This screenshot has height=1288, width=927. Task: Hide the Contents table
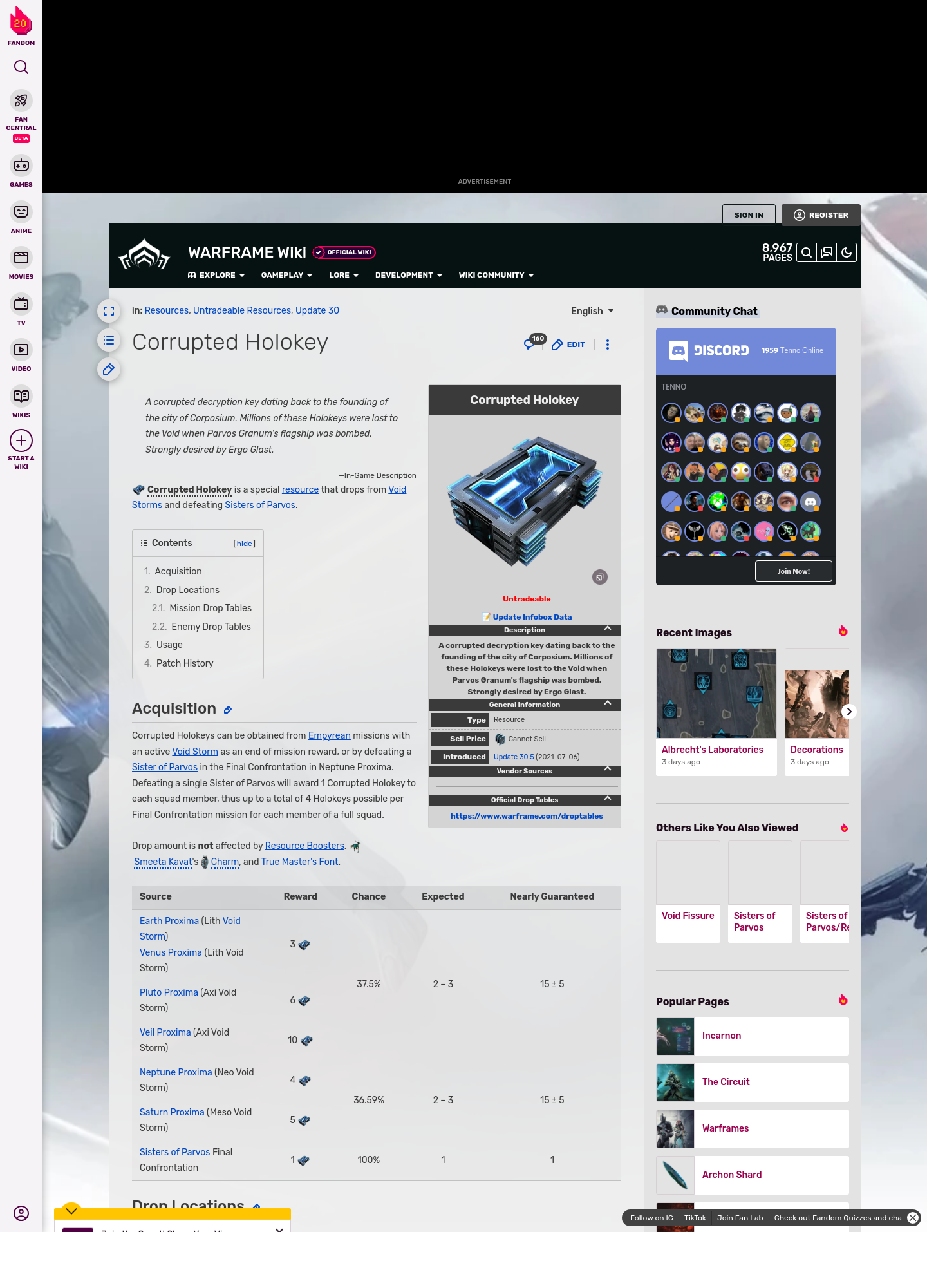point(245,544)
